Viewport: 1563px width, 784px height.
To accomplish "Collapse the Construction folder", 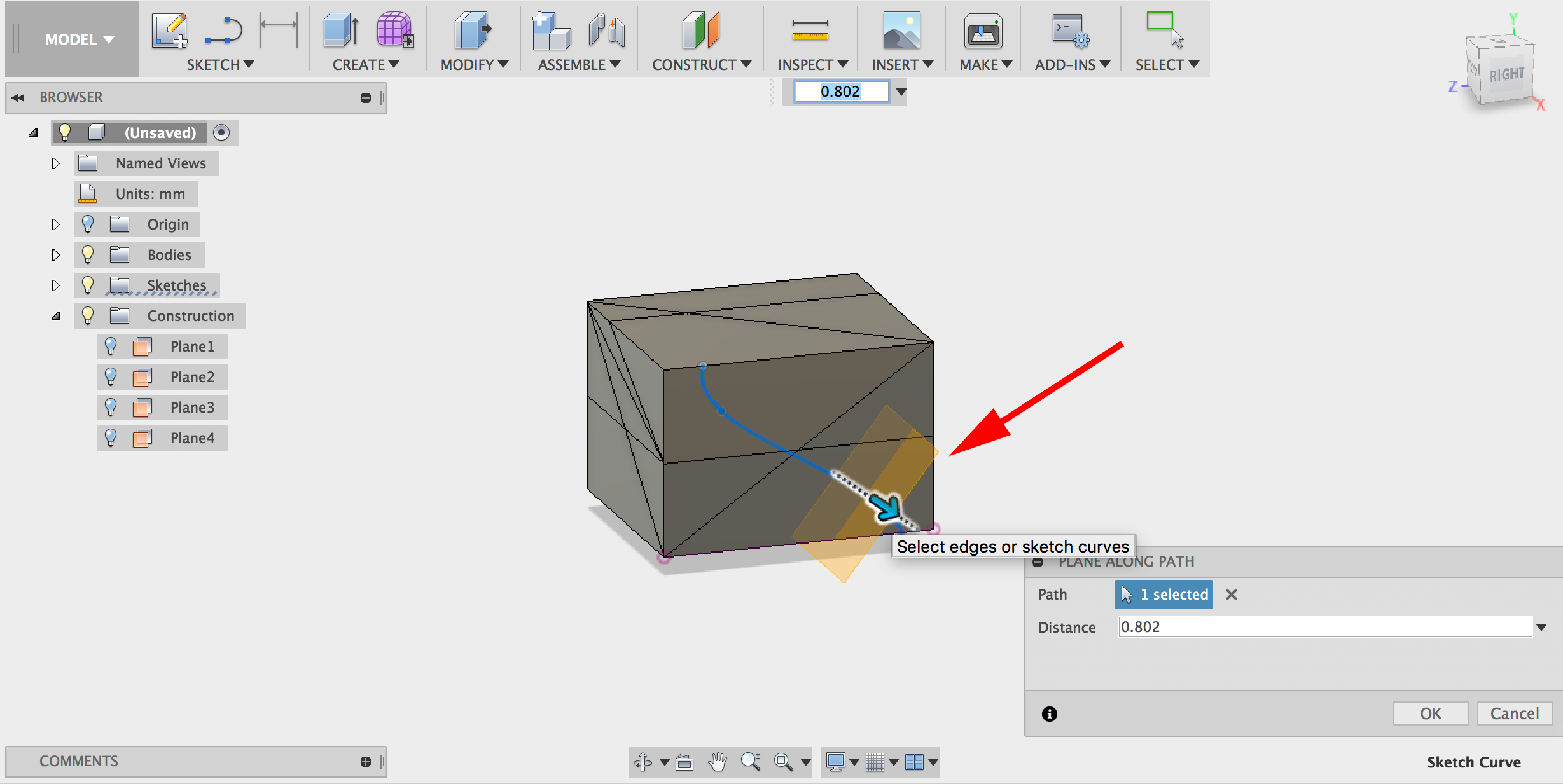I will [x=56, y=316].
